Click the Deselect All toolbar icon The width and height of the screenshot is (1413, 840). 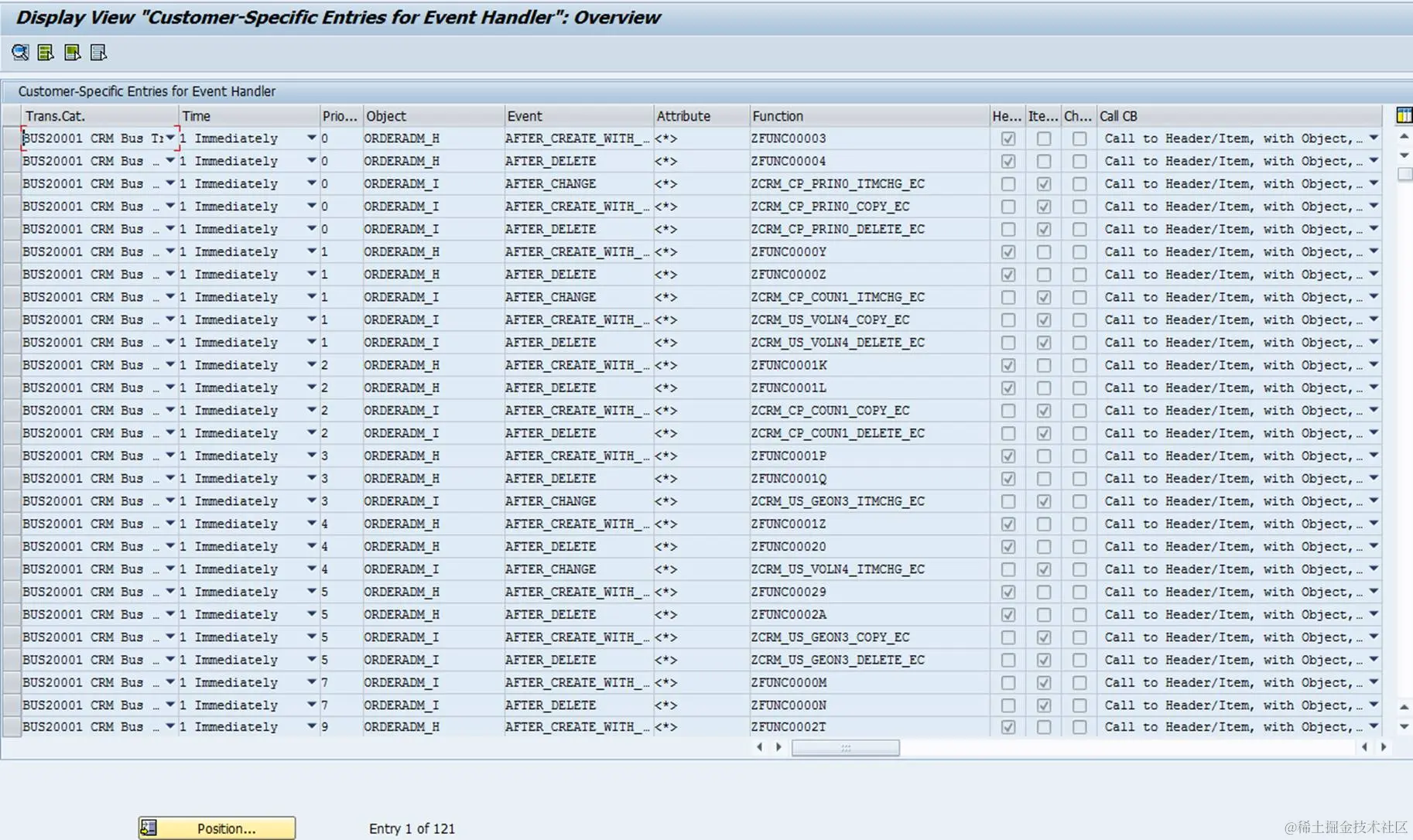click(98, 53)
